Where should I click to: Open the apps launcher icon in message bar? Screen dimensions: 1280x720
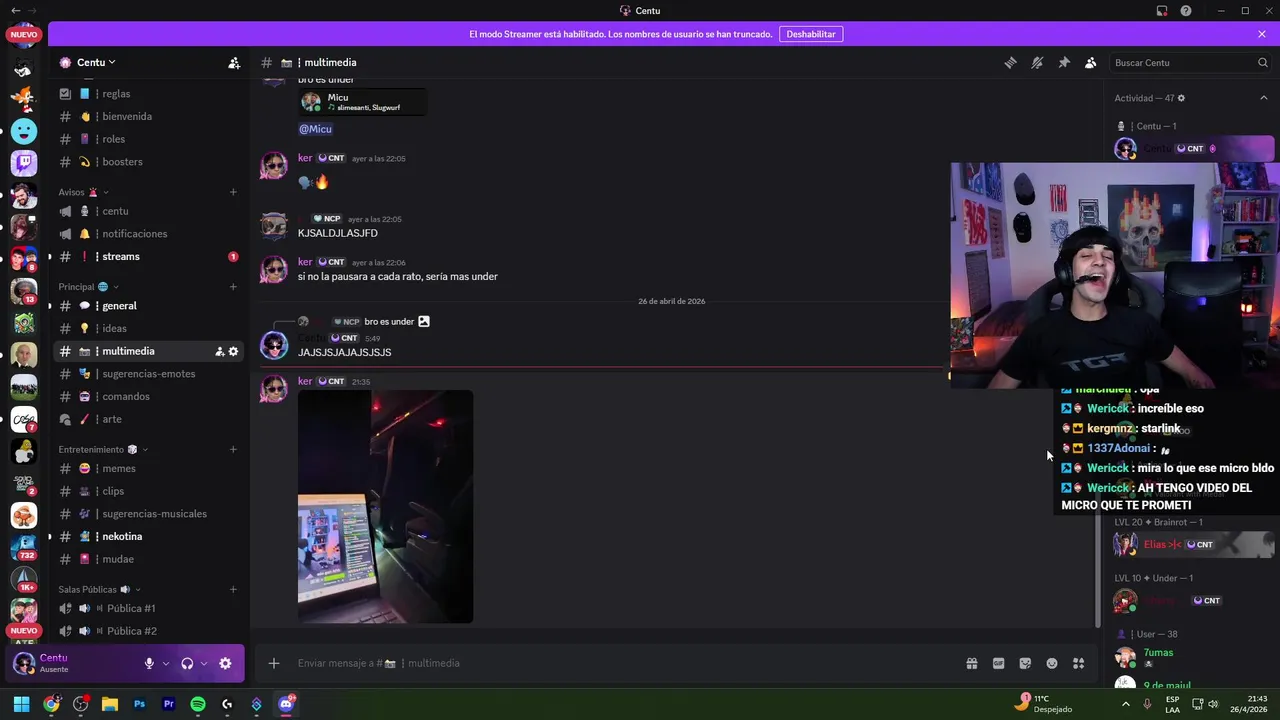pos(1079,664)
